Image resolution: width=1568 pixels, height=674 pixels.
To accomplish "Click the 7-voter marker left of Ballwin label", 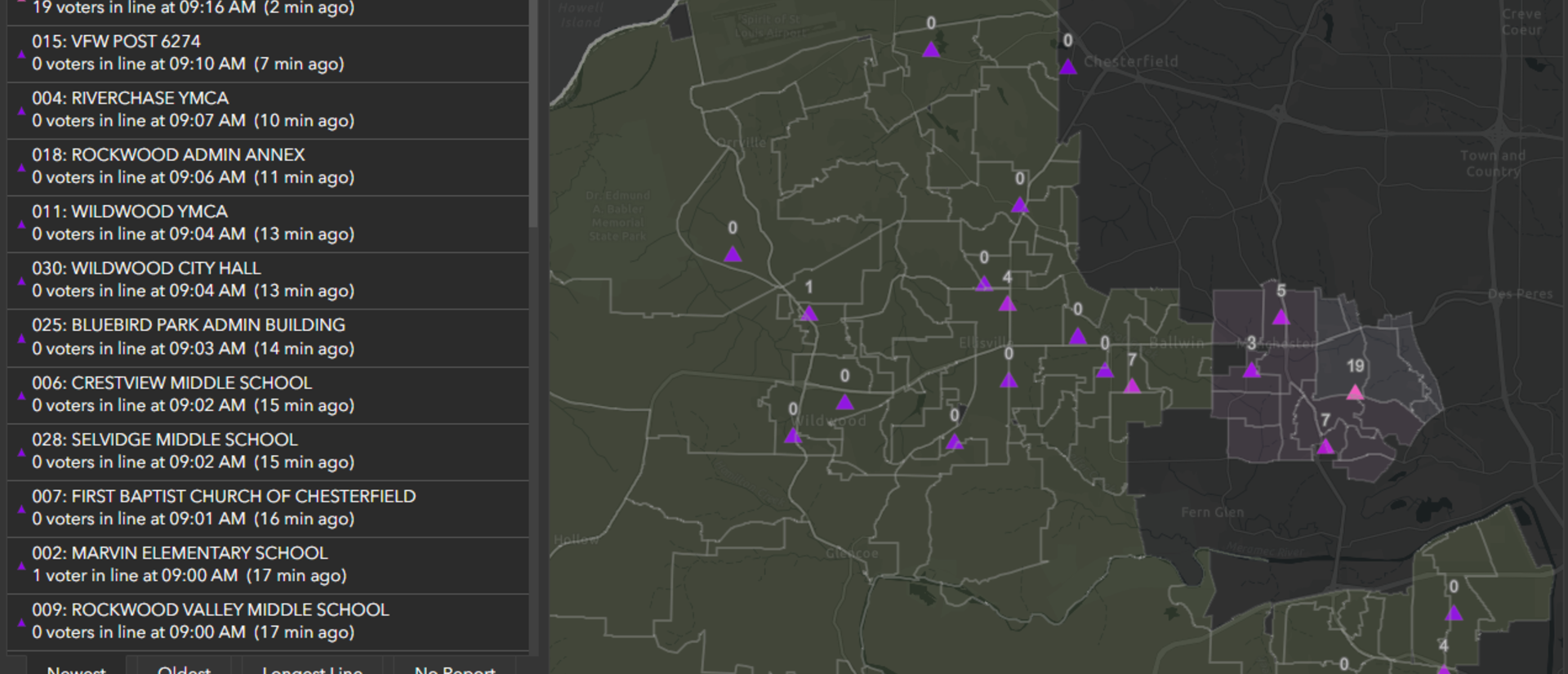I will click(x=1132, y=385).
